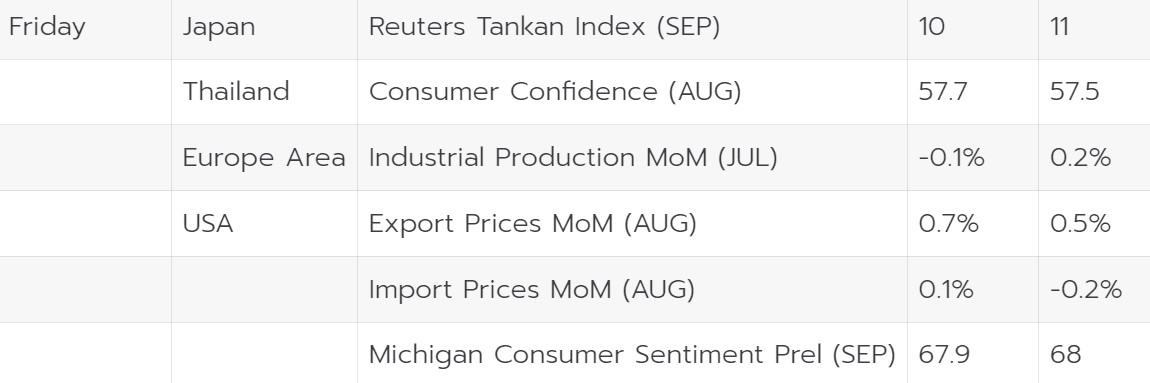
Task: Click Reuters Tankan Index (SEP) entry
Action: click(544, 27)
